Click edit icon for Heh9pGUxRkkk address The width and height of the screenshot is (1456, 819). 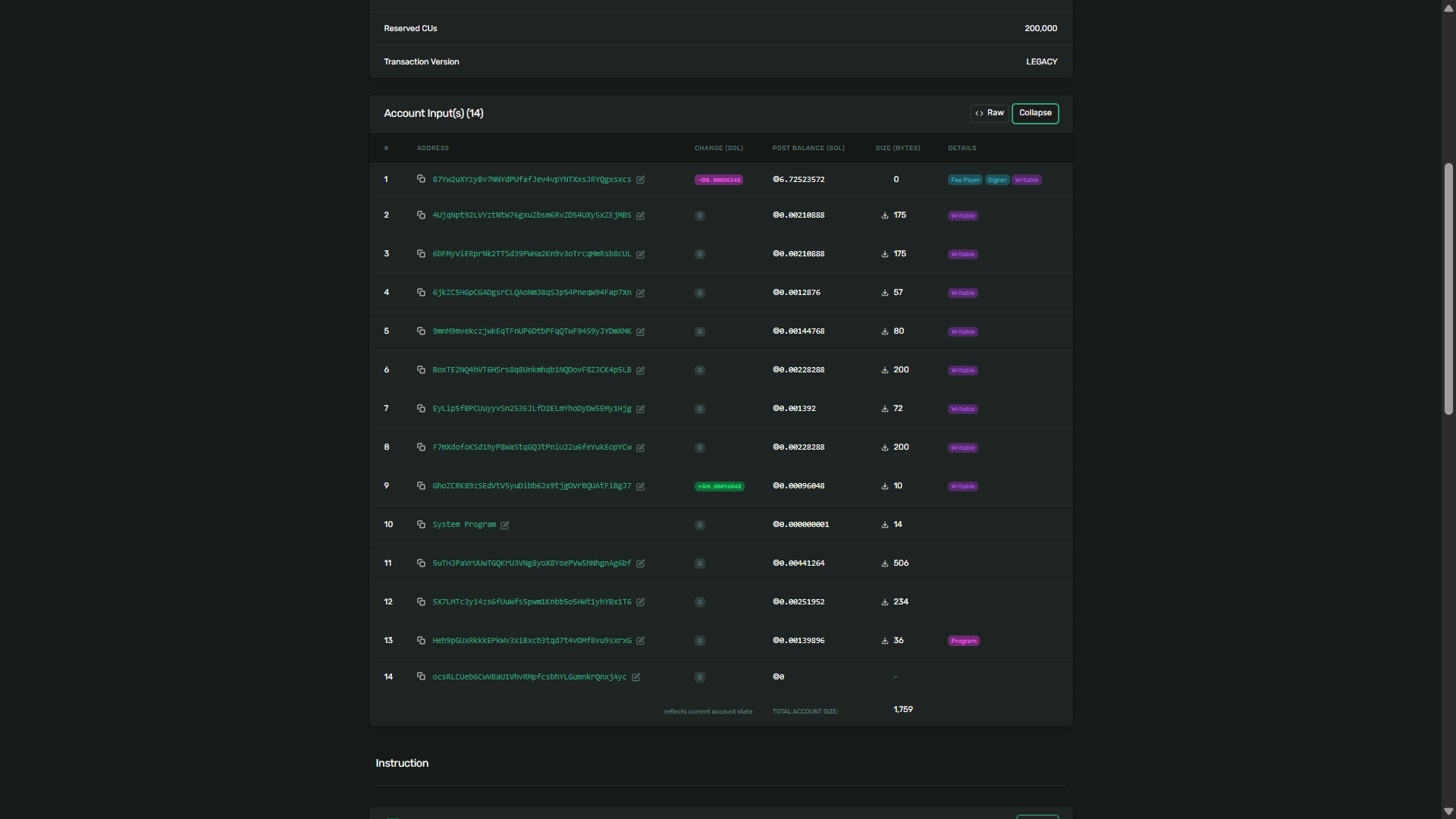(x=641, y=641)
